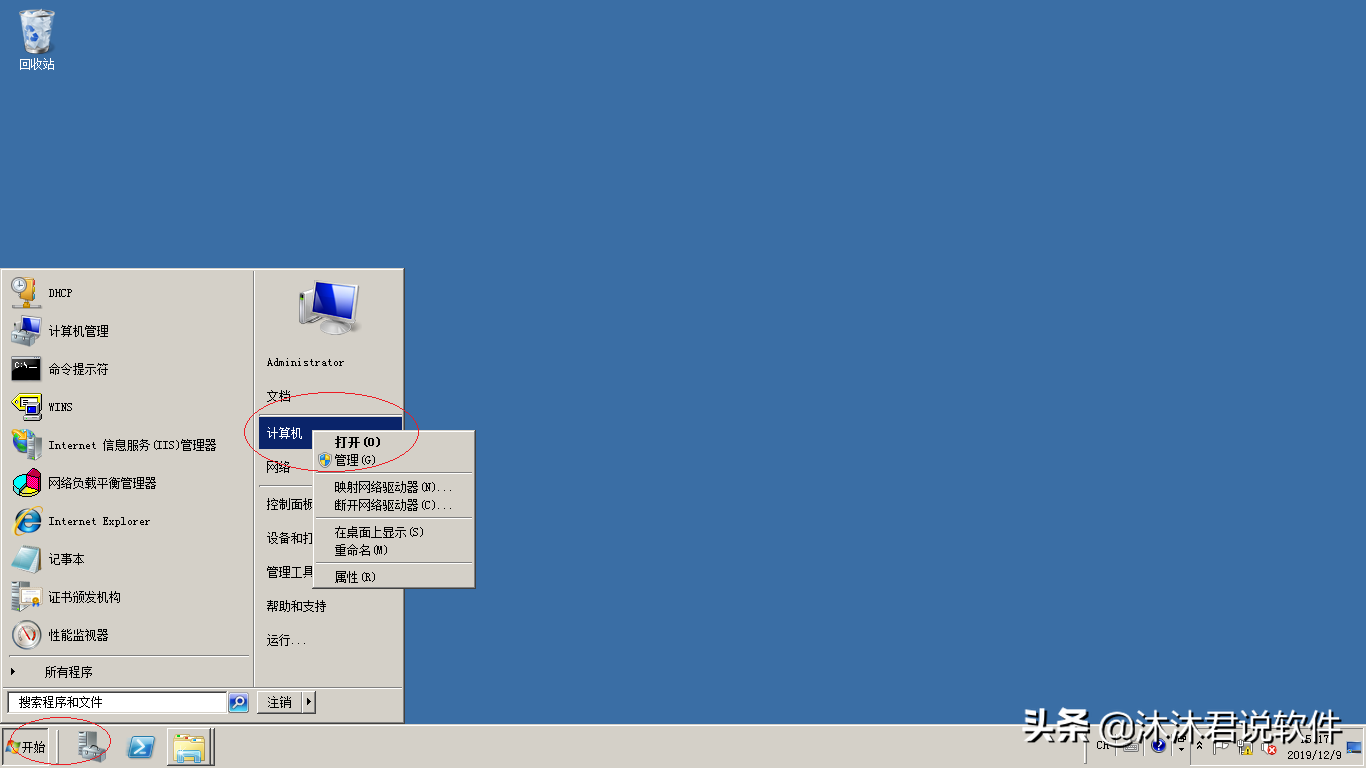Launch 计算机管理 (Computer Management)
The height and width of the screenshot is (768, 1366).
[x=80, y=330]
